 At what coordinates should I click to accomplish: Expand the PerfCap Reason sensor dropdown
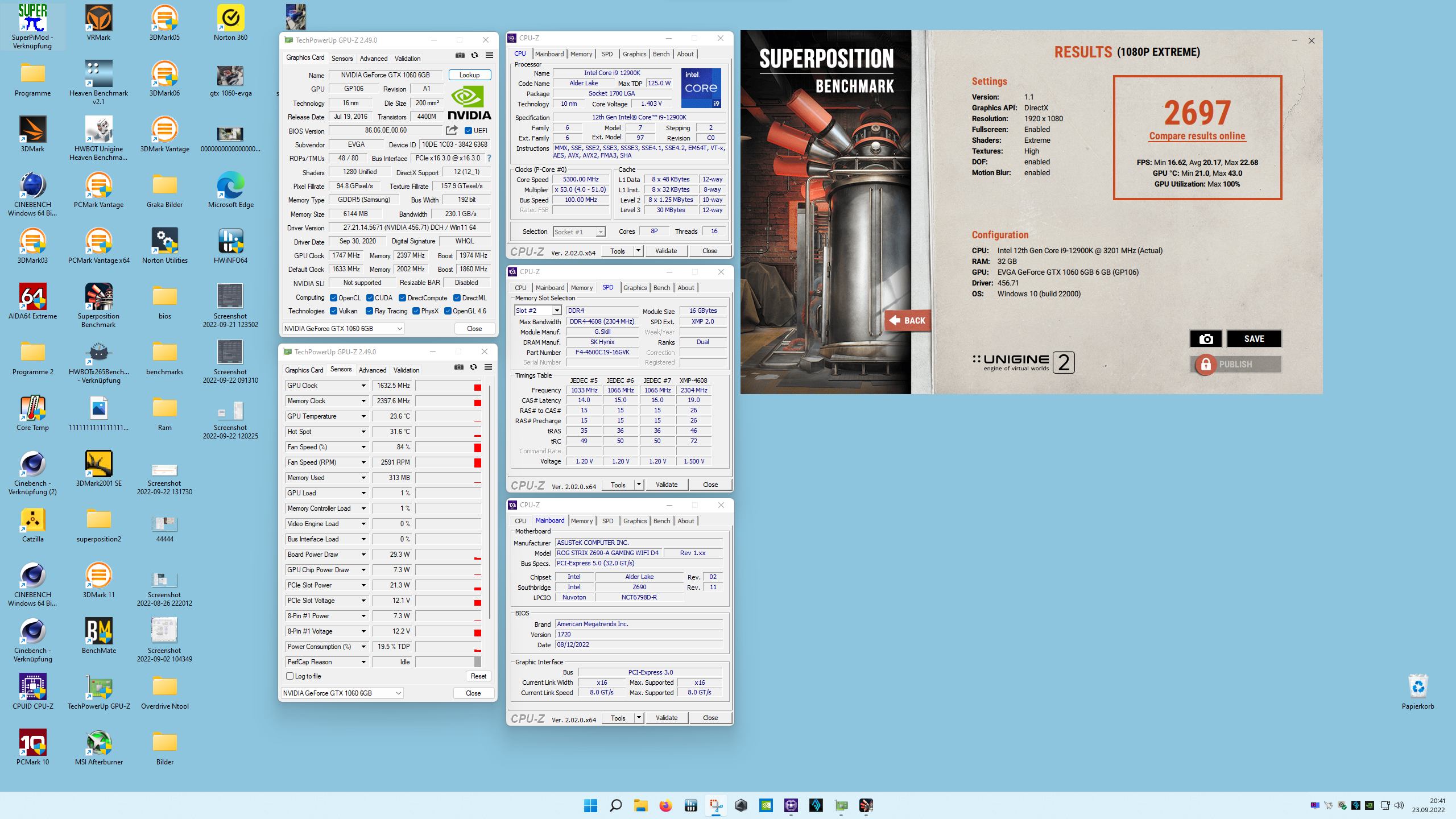[364, 662]
